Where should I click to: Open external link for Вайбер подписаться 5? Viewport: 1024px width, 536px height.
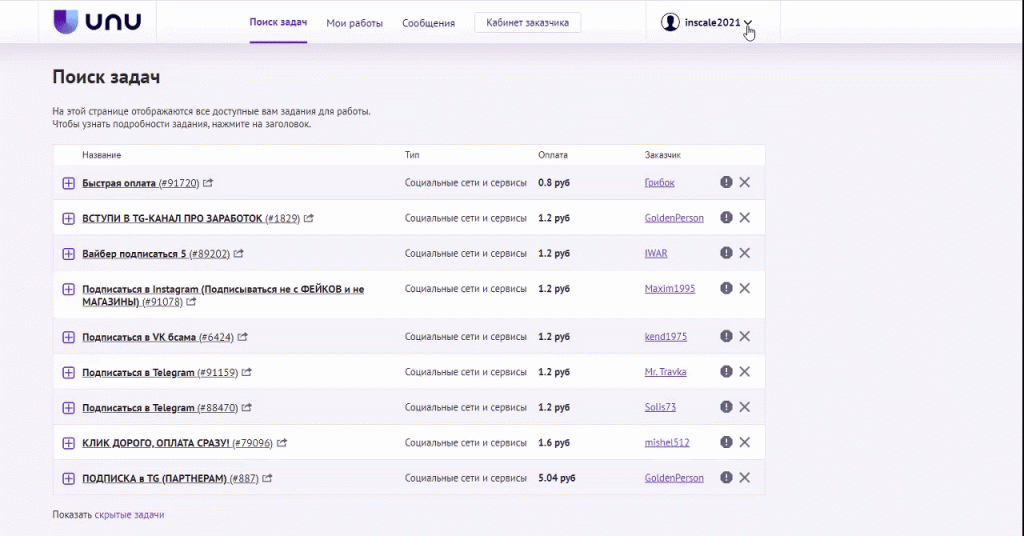pos(239,254)
